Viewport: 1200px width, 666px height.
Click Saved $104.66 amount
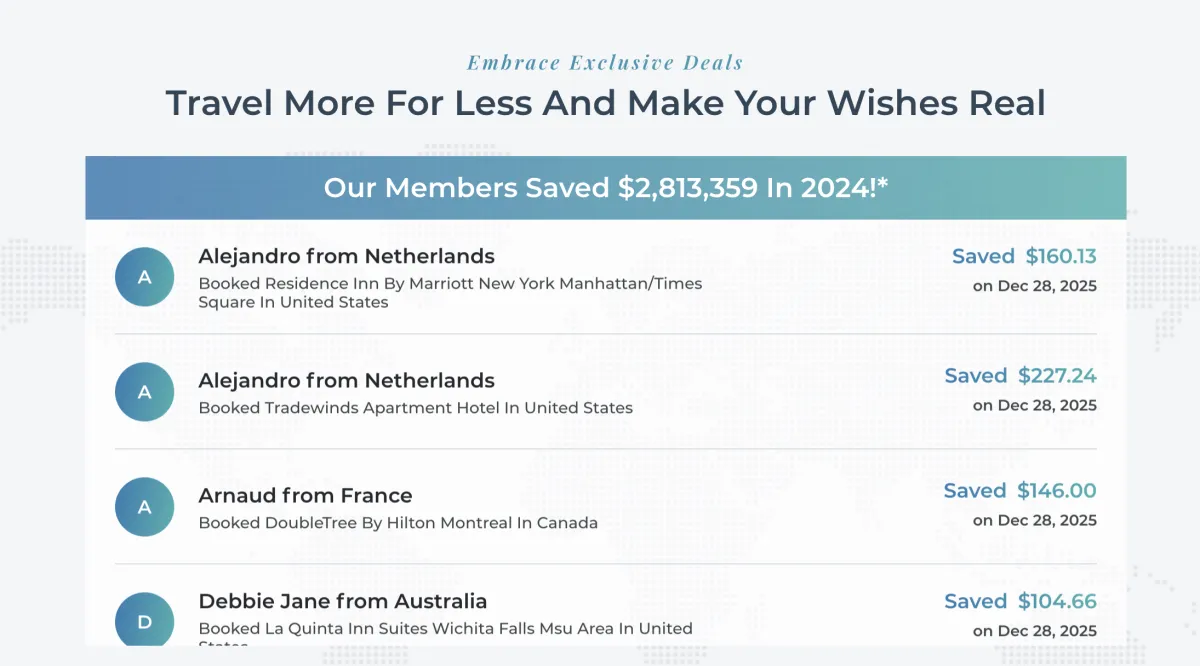pos(1021,602)
